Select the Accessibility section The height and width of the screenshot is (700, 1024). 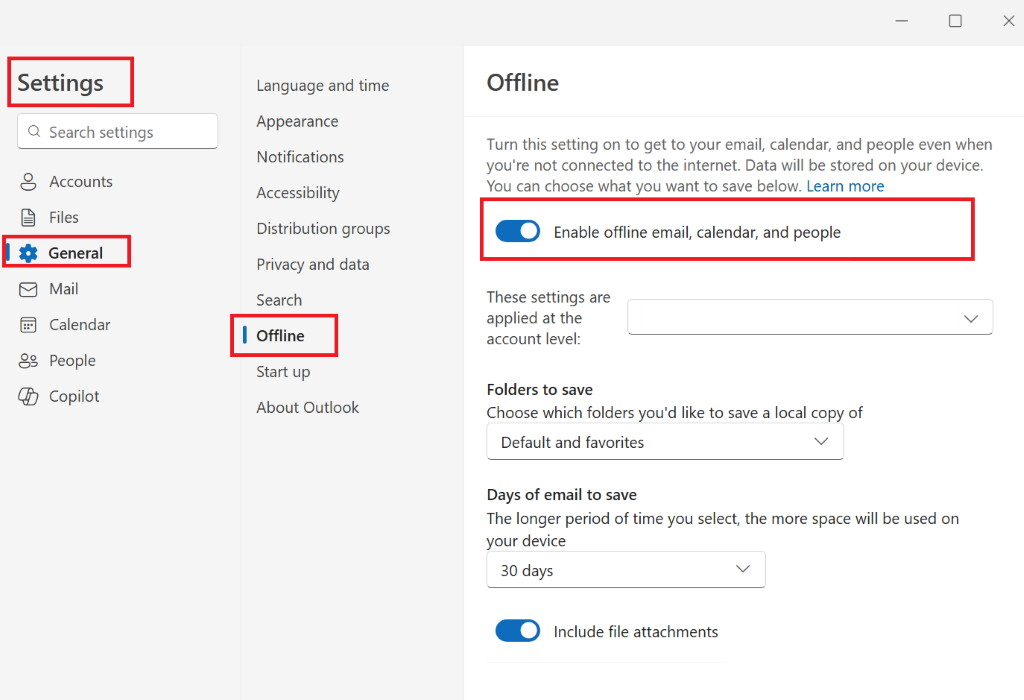point(297,192)
